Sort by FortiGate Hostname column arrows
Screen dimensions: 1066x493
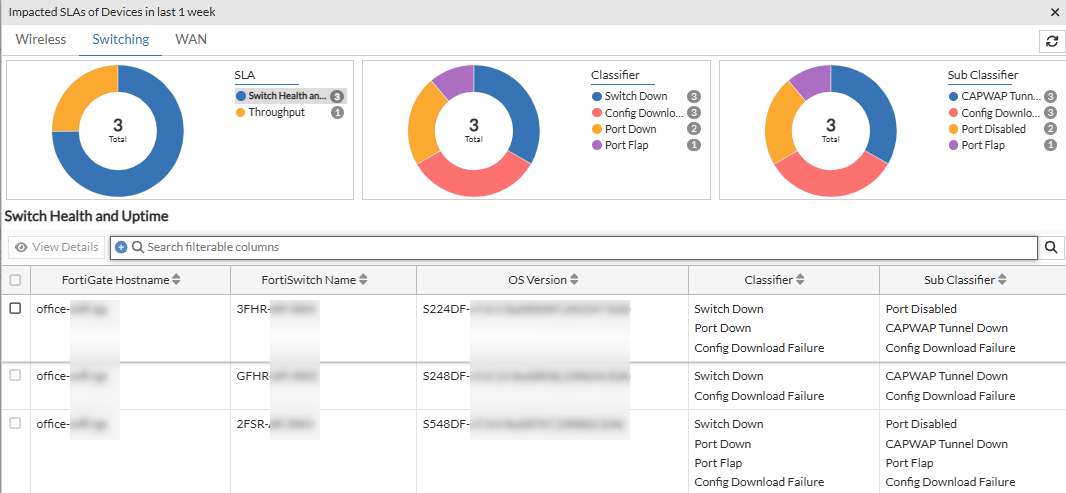coord(177,279)
